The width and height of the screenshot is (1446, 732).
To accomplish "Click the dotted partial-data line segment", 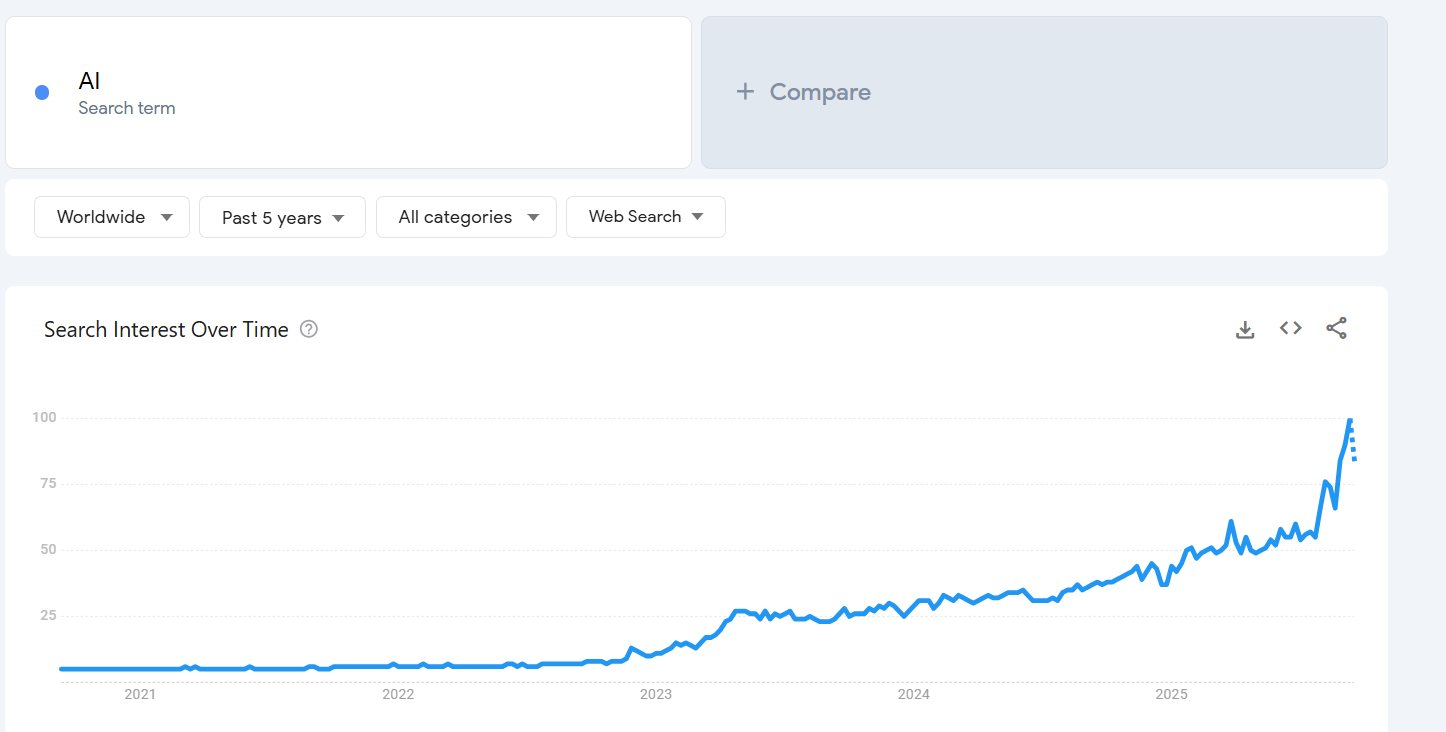I will click(x=1353, y=445).
